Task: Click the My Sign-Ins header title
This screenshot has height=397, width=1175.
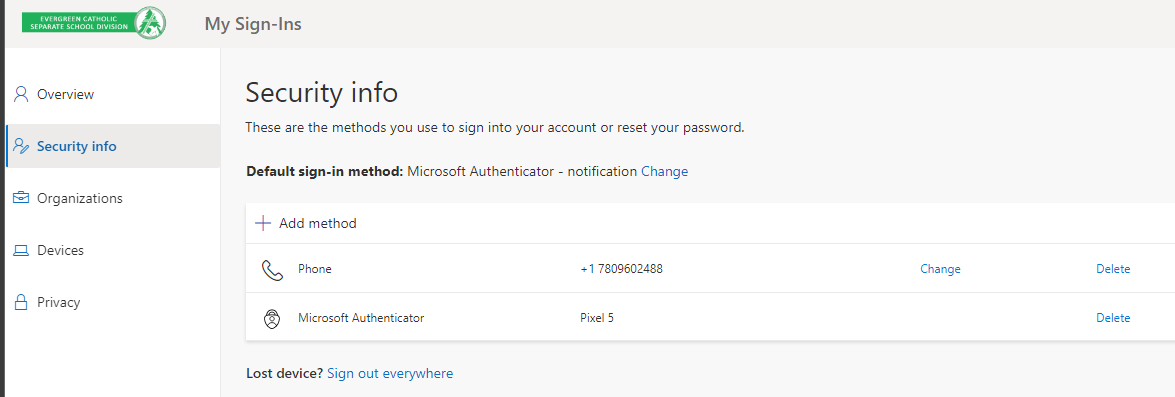Action: 253,24
